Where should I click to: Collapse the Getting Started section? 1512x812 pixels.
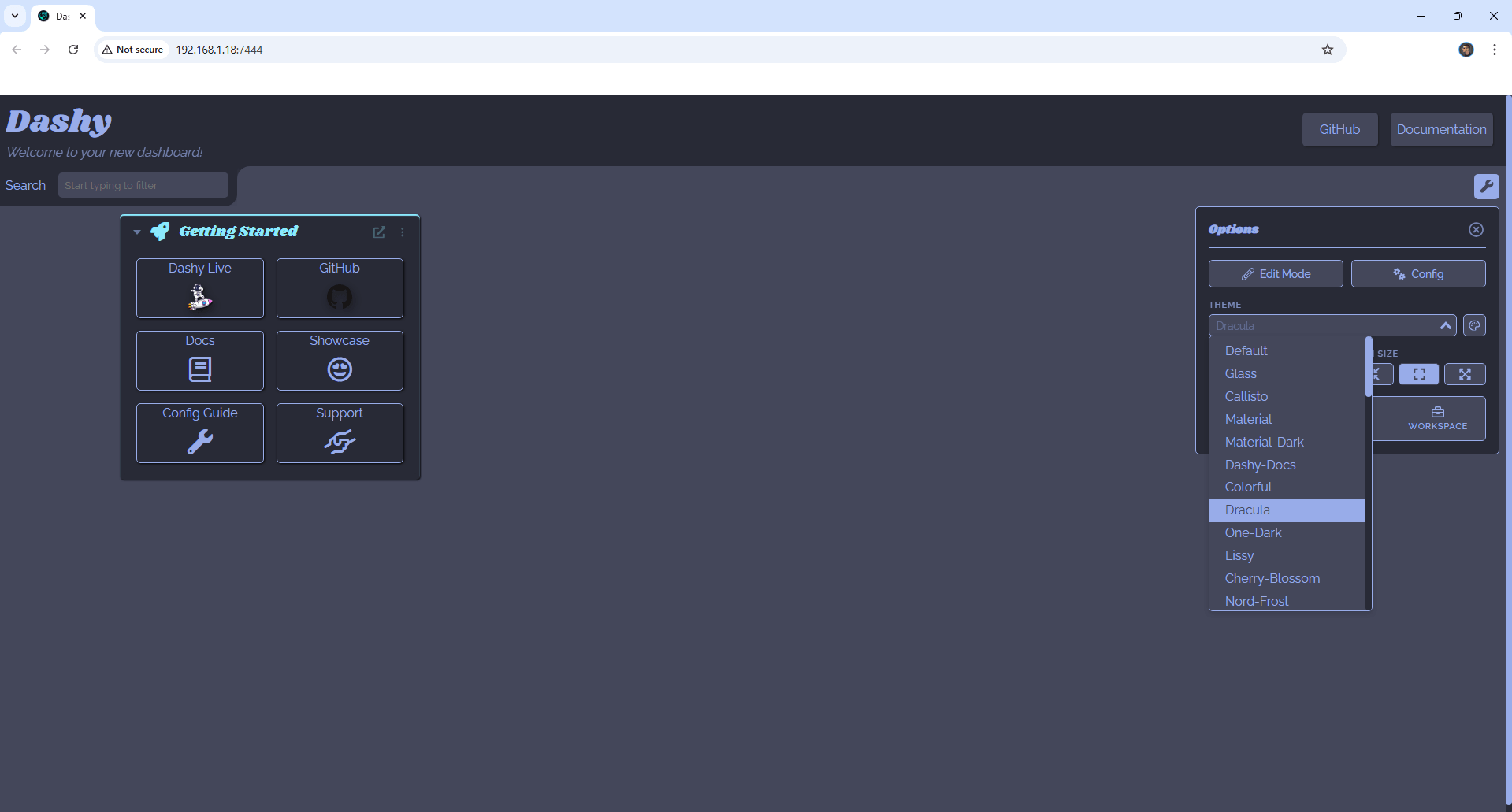137,232
